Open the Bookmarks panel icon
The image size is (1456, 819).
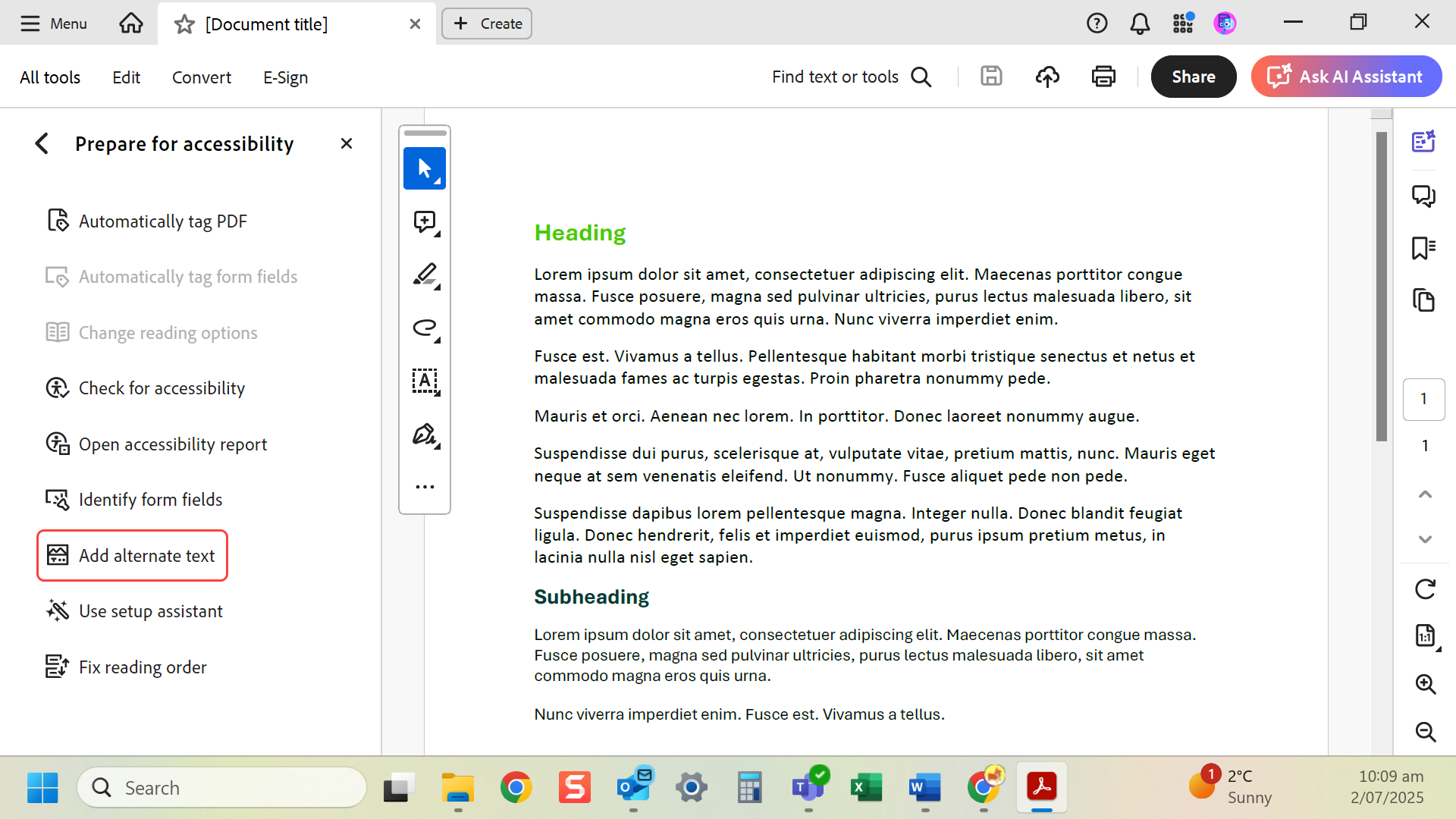1423,248
